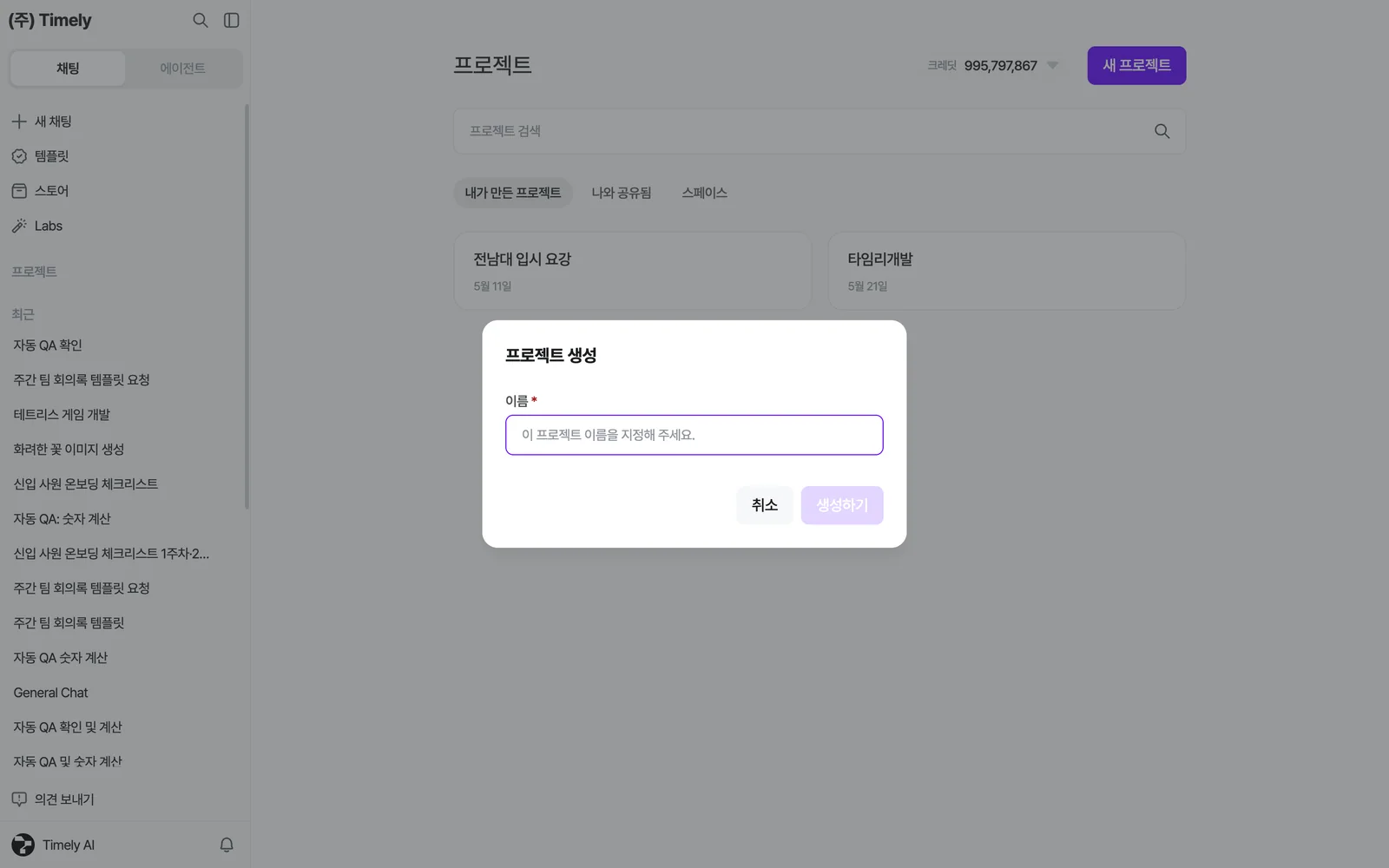Click the plus icon for 새 채팅
The width and height of the screenshot is (1389, 868).
click(x=19, y=122)
